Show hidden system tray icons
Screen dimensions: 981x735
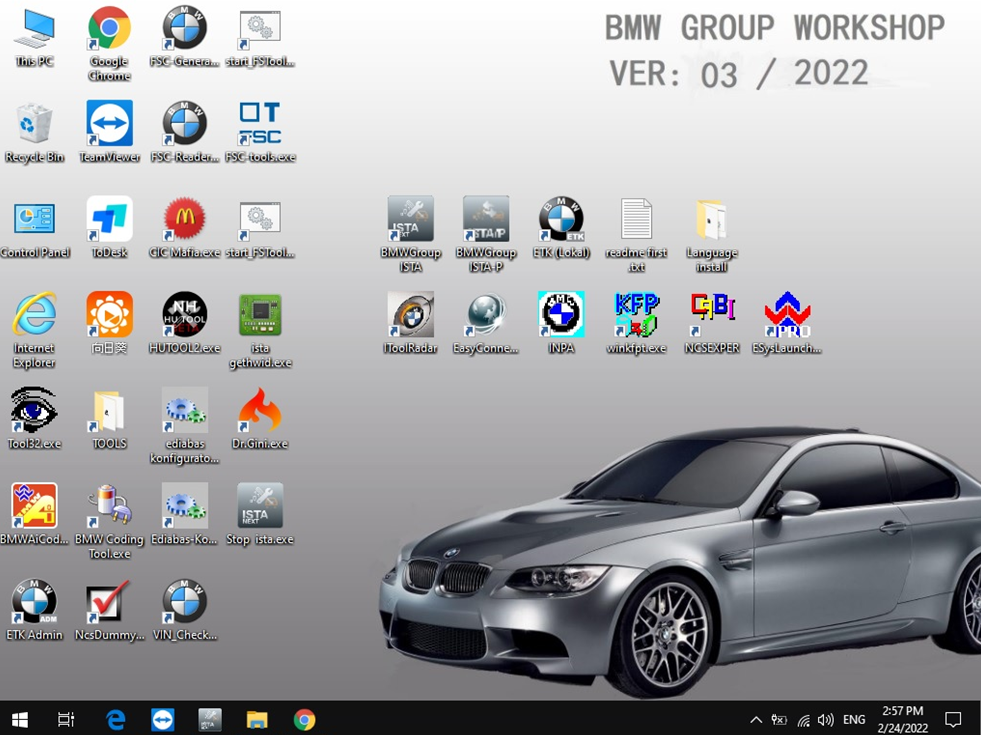pyautogui.click(x=756, y=719)
